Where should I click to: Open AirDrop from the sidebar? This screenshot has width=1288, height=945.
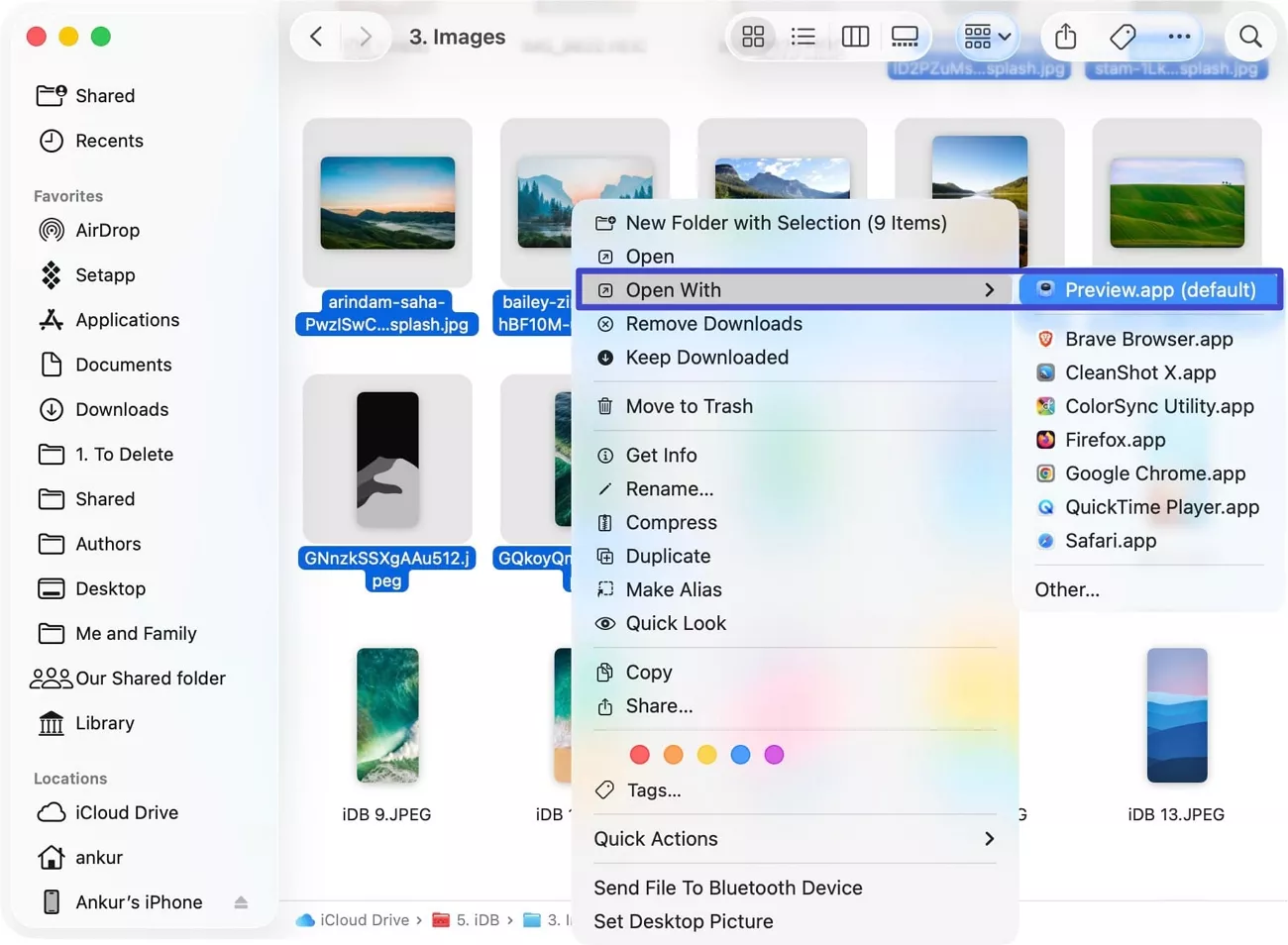pos(107,230)
